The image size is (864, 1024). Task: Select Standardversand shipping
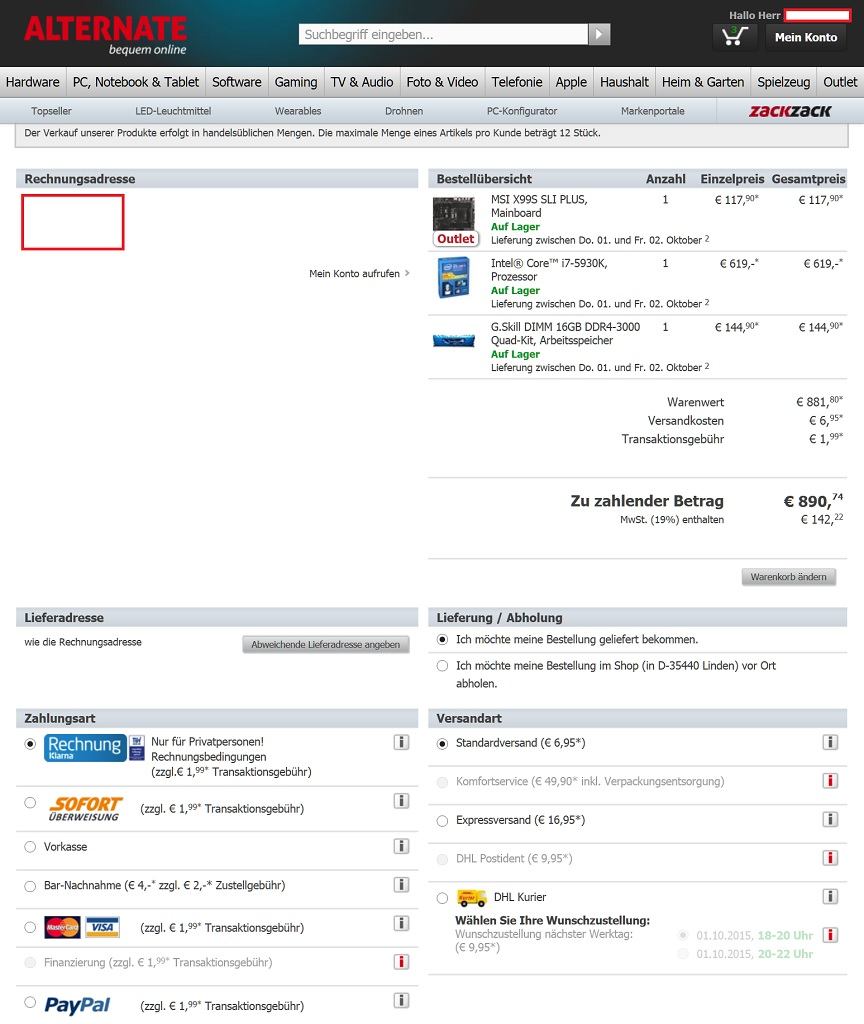[442, 743]
